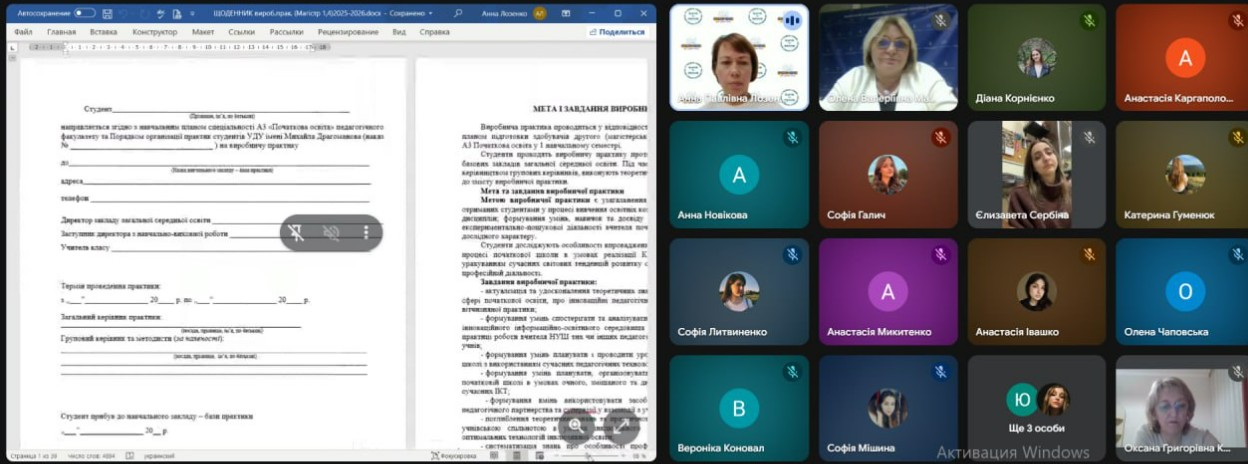Click muted mic icon on Катерина Гуменюк tile
Image resolution: width=1248 pixels, height=464 pixels.
[1238, 138]
